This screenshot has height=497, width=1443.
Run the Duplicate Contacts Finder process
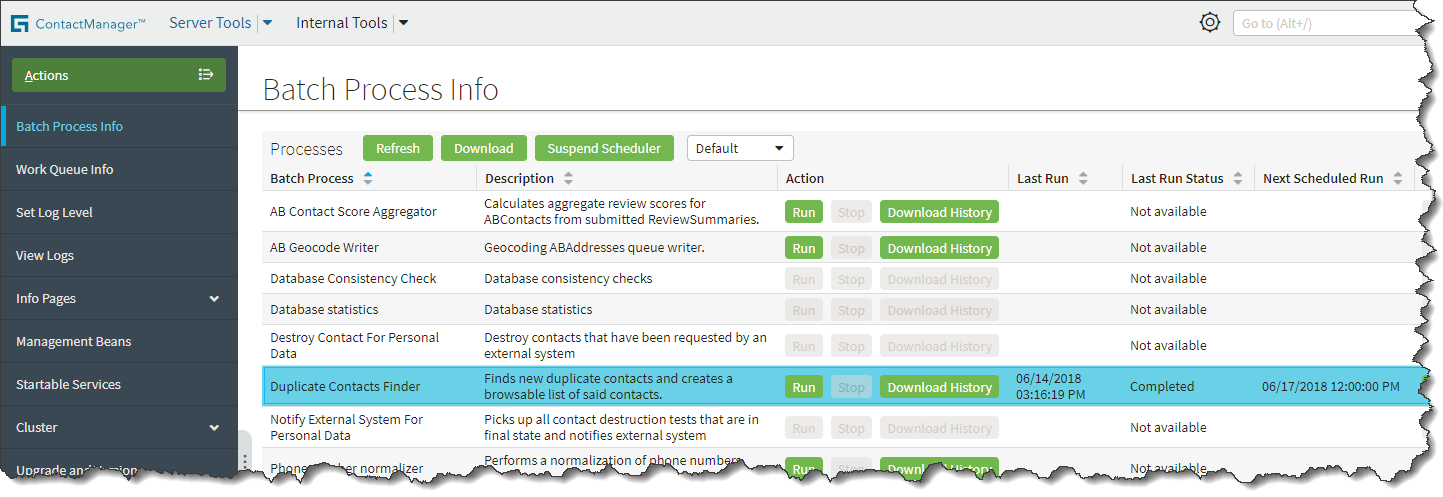point(804,388)
